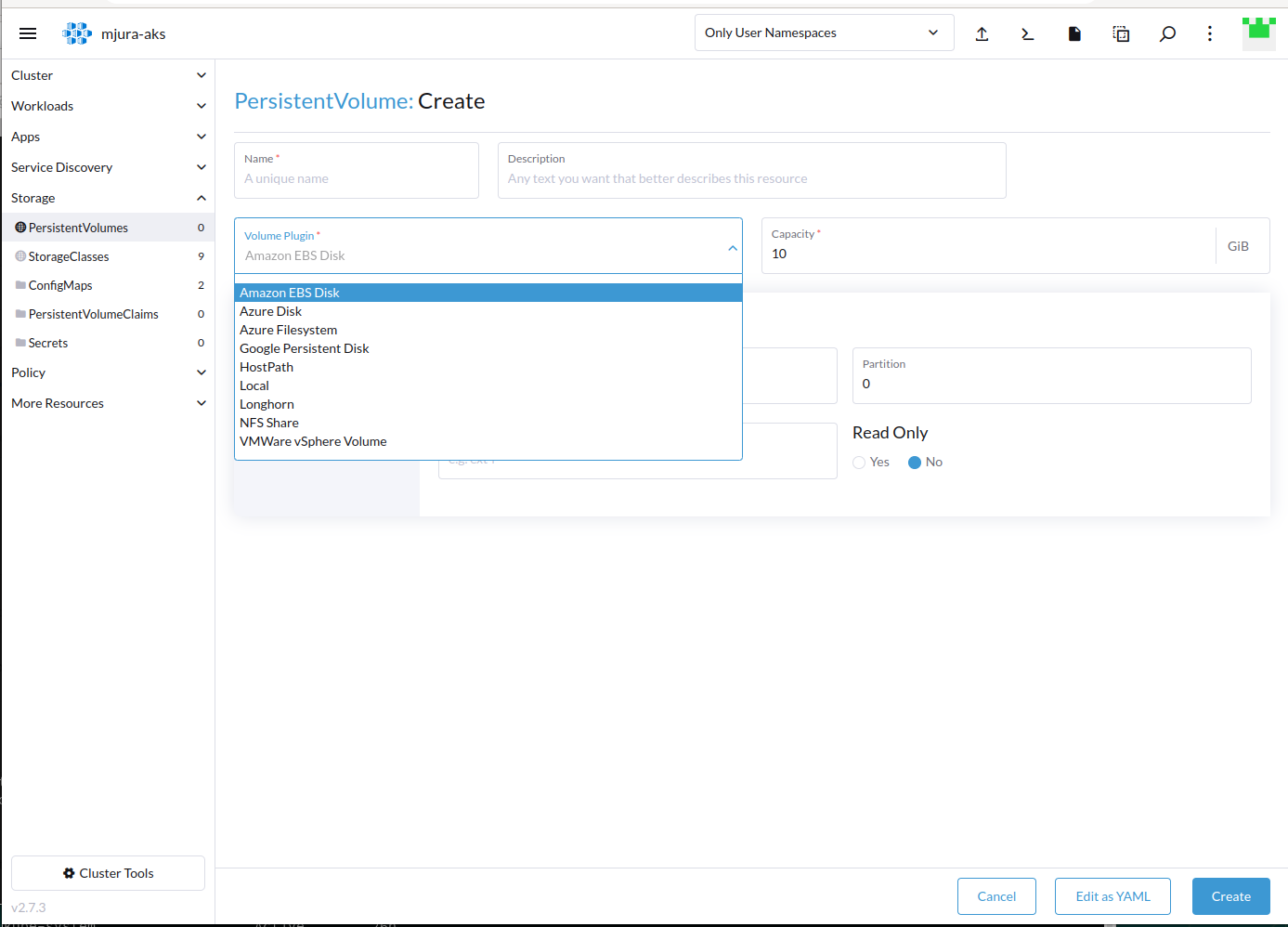Image resolution: width=1288 pixels, height=927 pixels.
Task: Download the kubeconfig file
Action: (x=1073, y=33)
